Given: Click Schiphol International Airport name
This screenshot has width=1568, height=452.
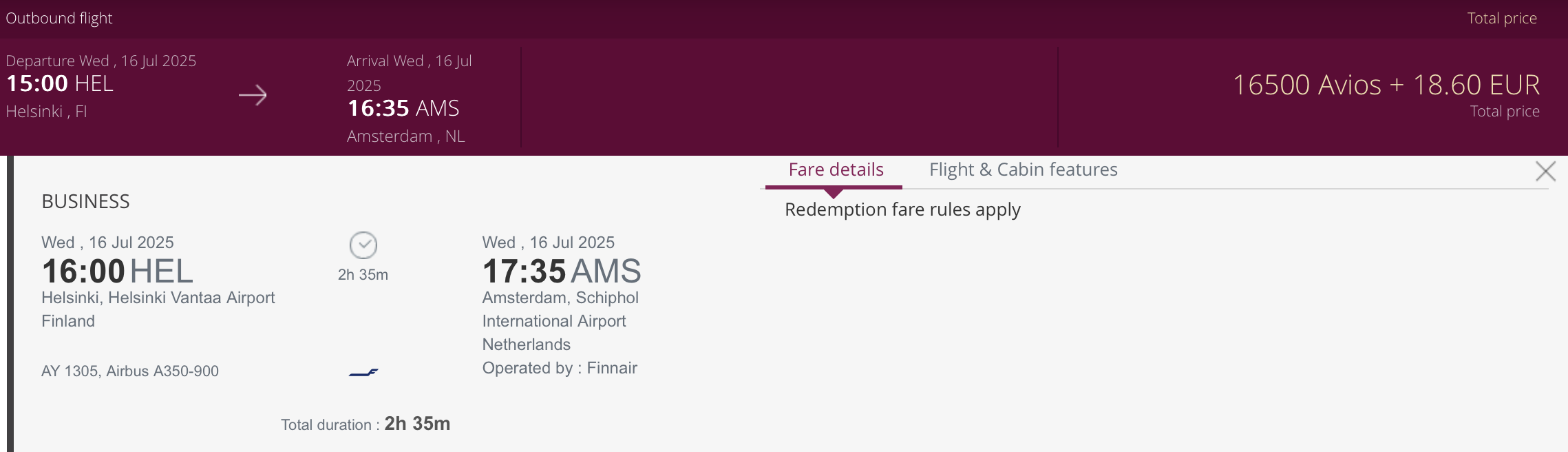Looking at the screenshot, I should pos(560,309).
